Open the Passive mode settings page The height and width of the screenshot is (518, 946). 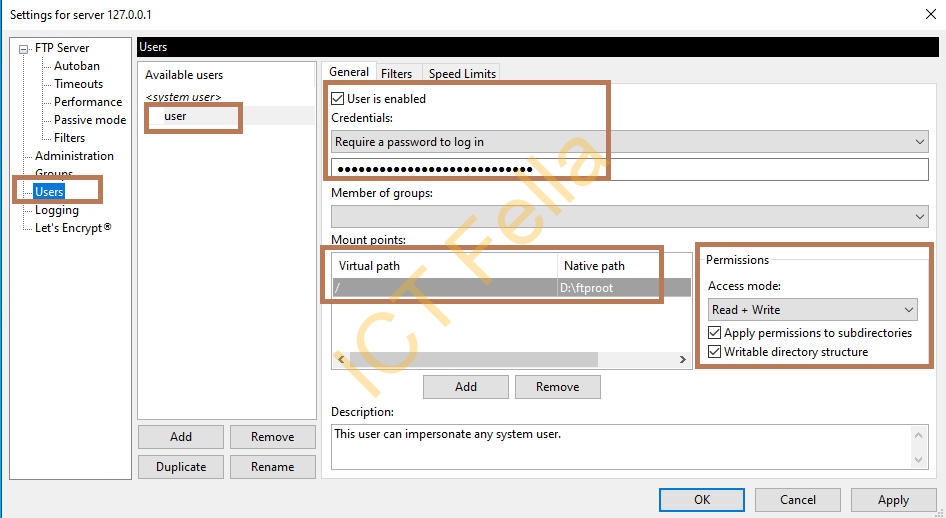pos(90,120)
